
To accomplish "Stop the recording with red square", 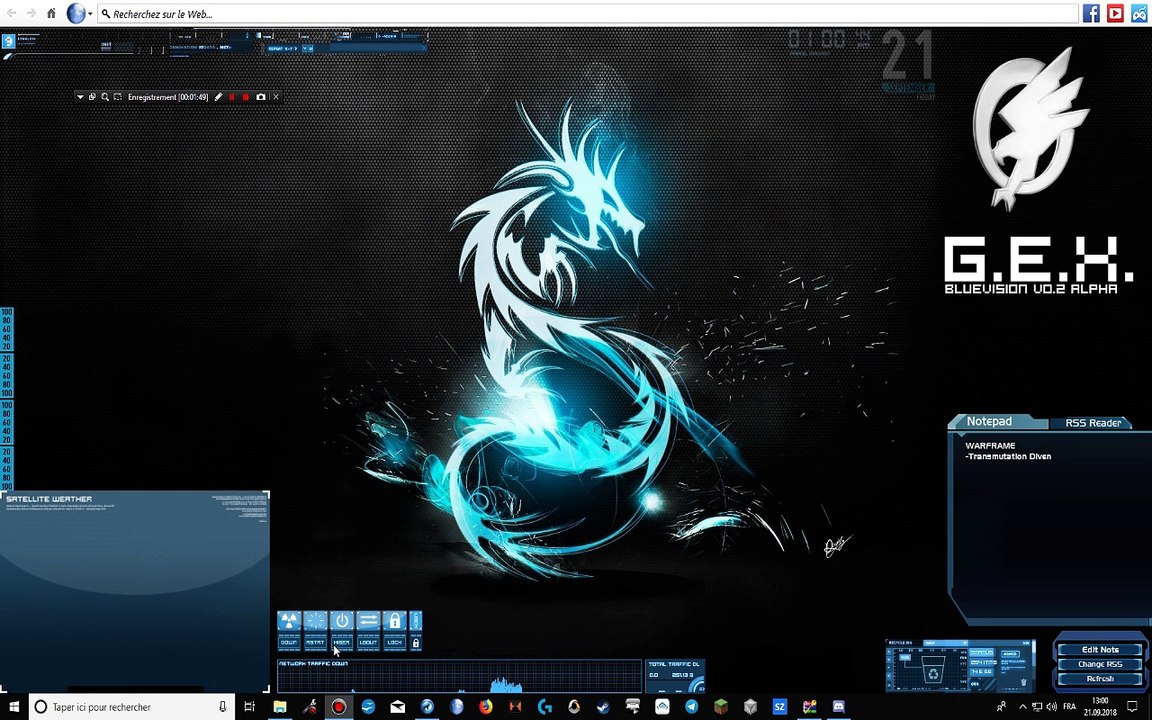I will tap(245, 97).
